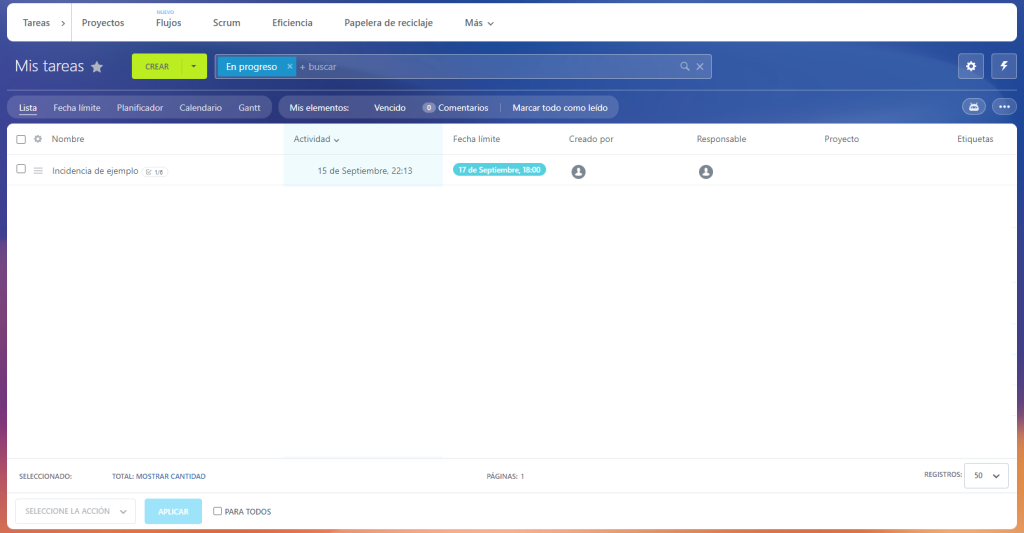Open settings with the gear icon
The height and width of the screenshot is (533, 1024).
pyautogui.click(x=970, y=66)
